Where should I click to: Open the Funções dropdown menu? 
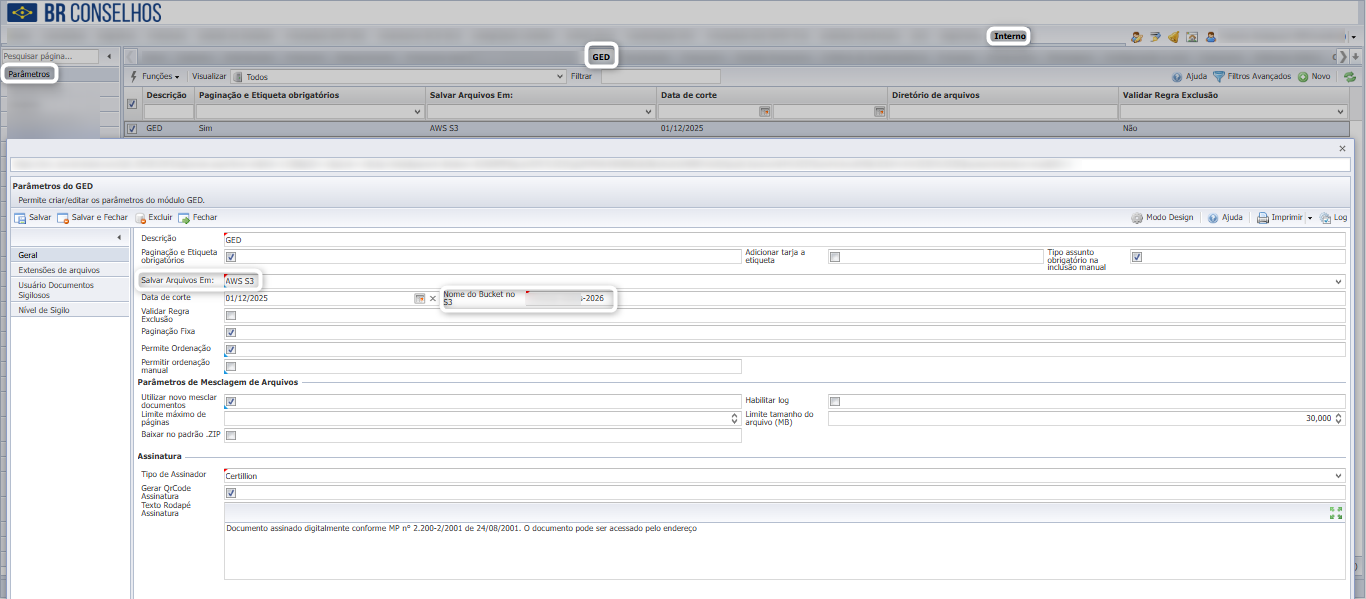point(155,76)
